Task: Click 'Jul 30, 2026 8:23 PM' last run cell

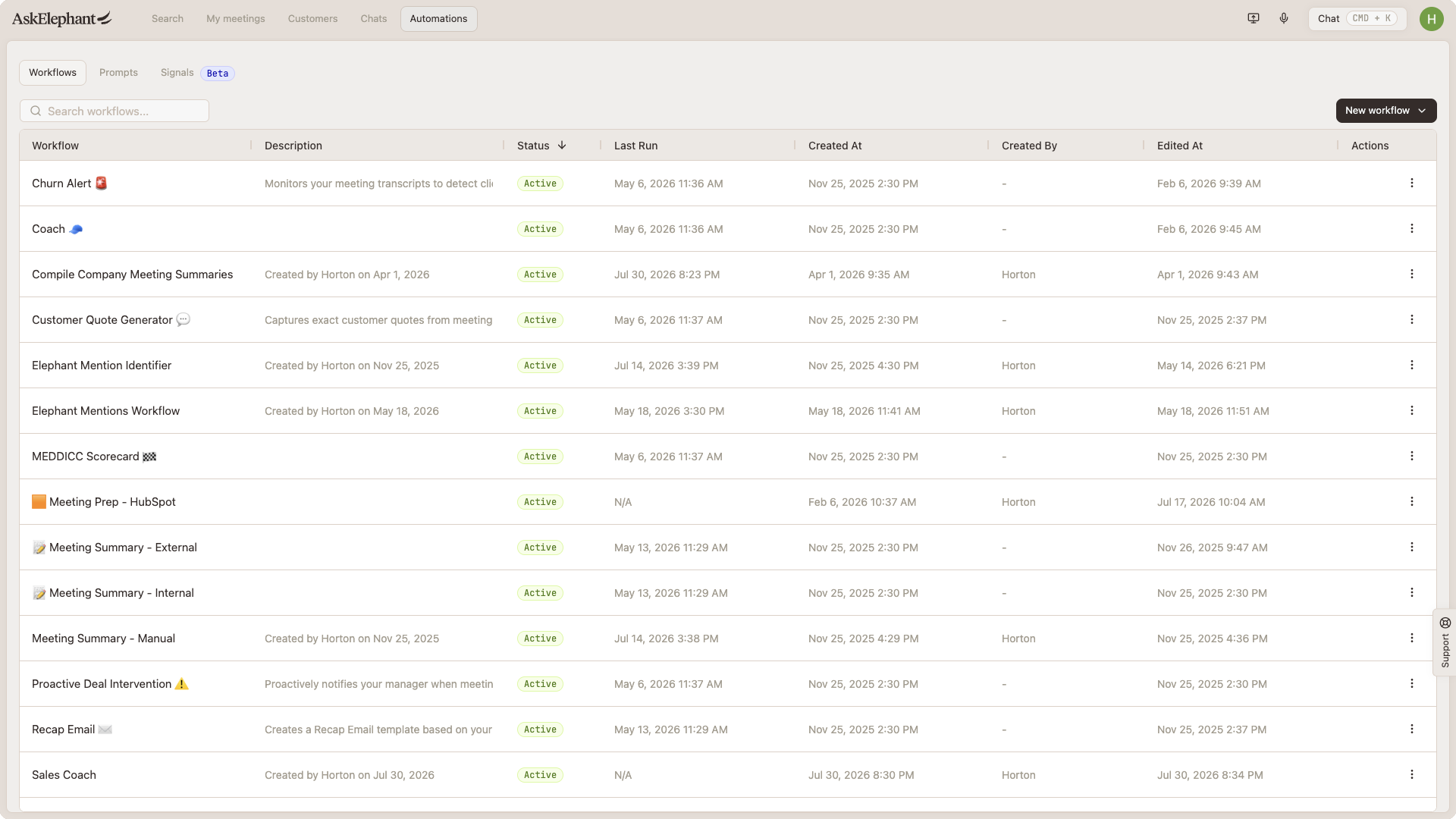Action: [x=667, y=275]
